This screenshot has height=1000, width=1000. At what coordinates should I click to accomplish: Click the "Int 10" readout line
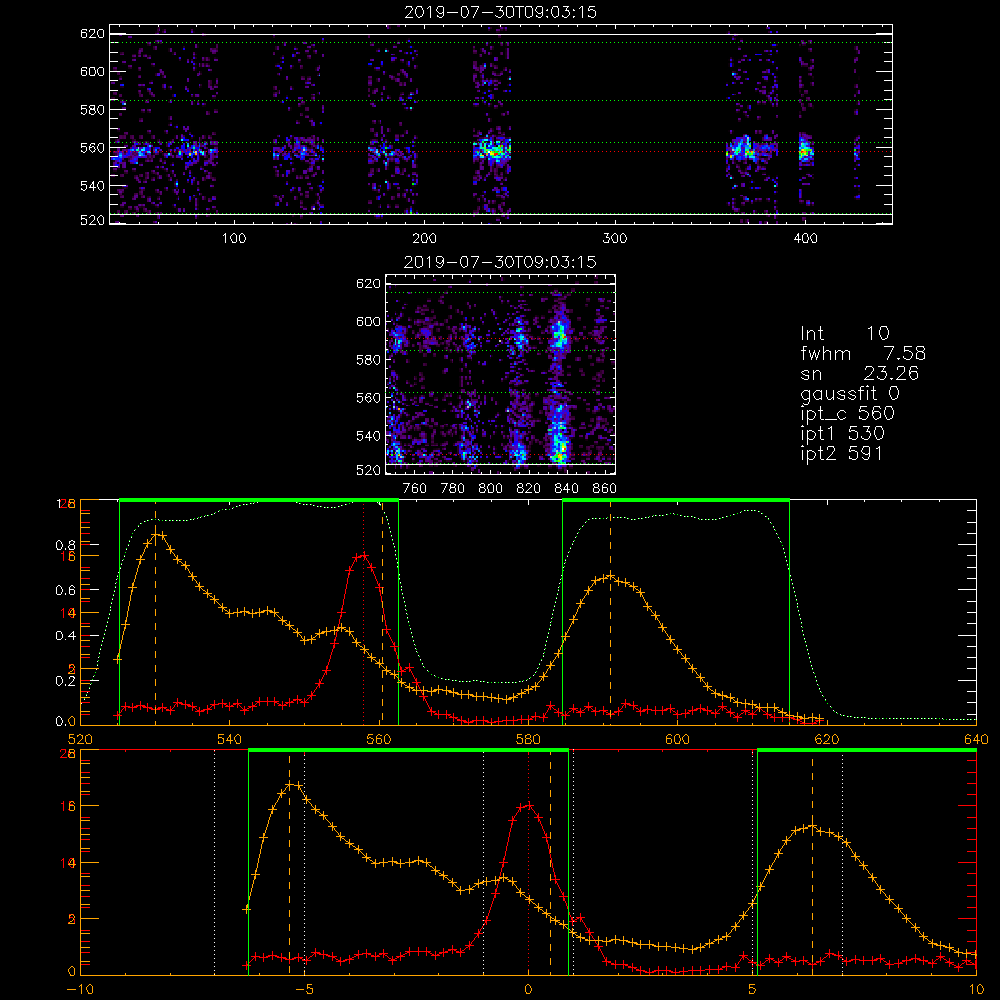coord(844,333)
